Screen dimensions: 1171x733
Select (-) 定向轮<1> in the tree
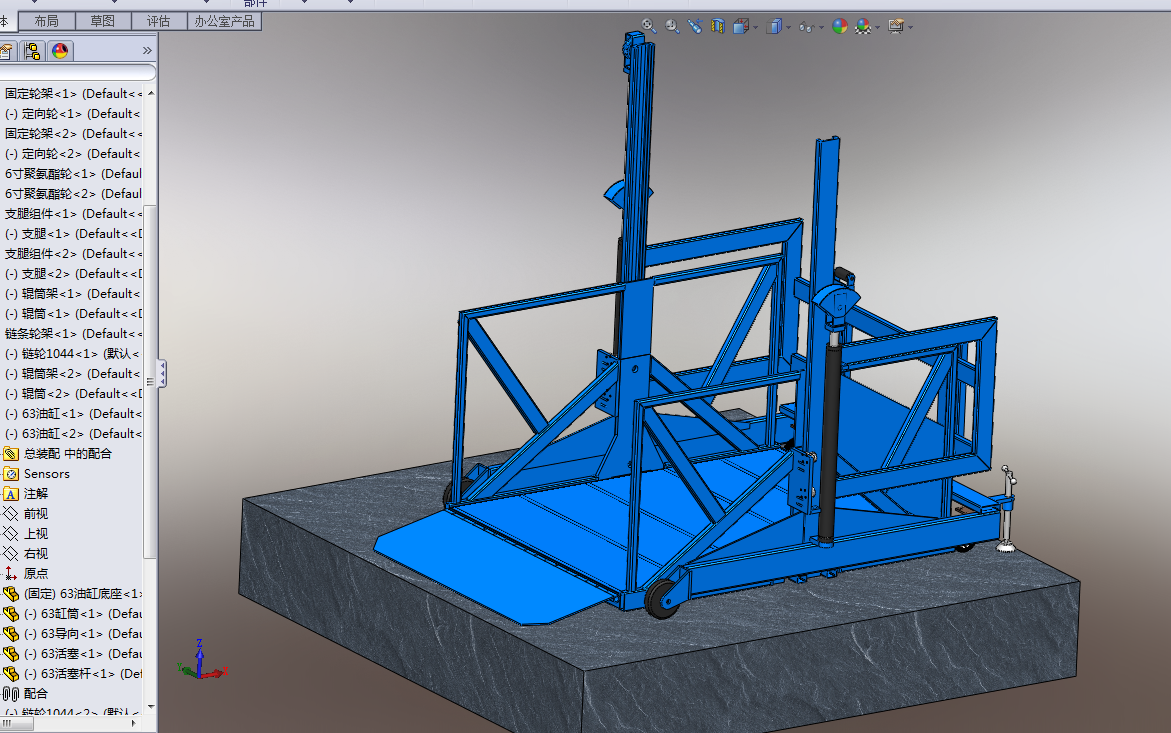[x=72, y=113]
